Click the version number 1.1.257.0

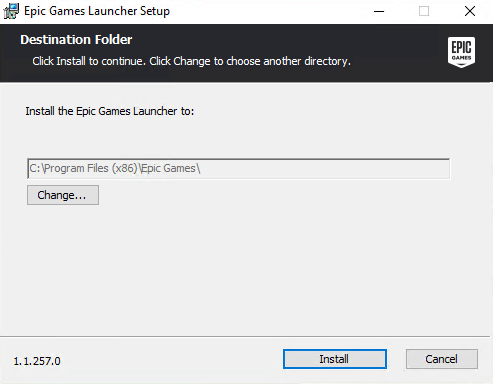tap(37, 361)
